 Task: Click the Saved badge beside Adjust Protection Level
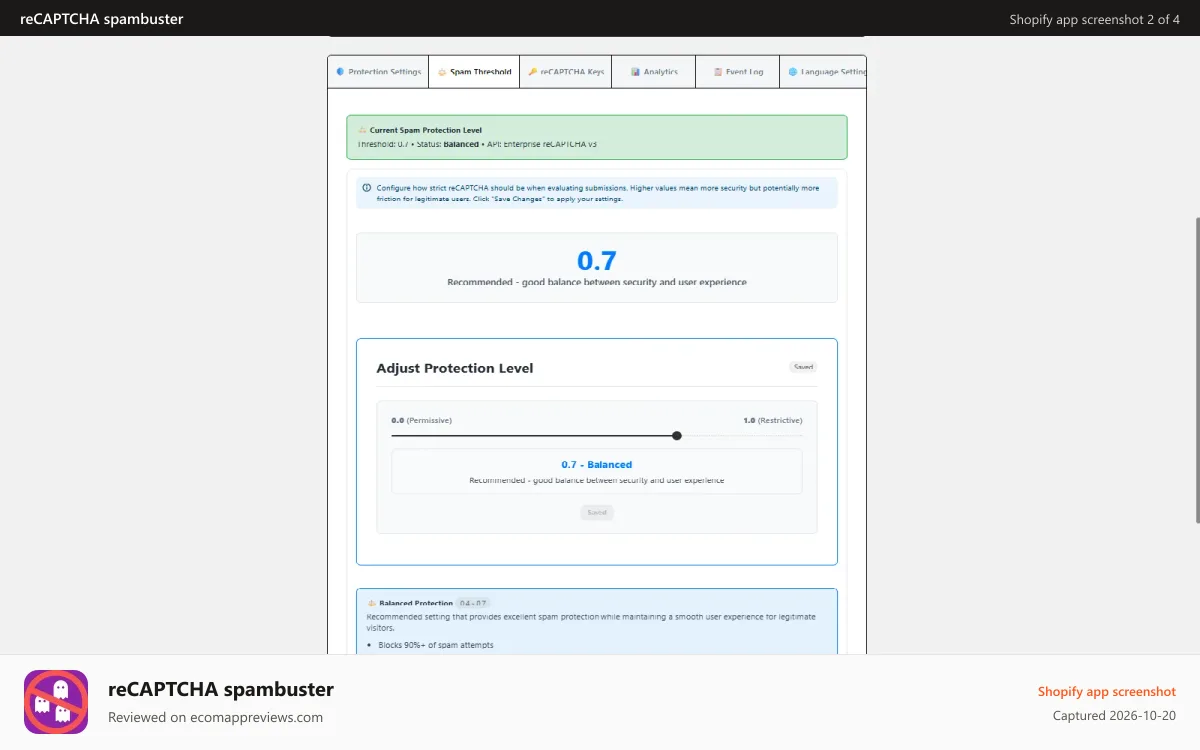[803, 367]
